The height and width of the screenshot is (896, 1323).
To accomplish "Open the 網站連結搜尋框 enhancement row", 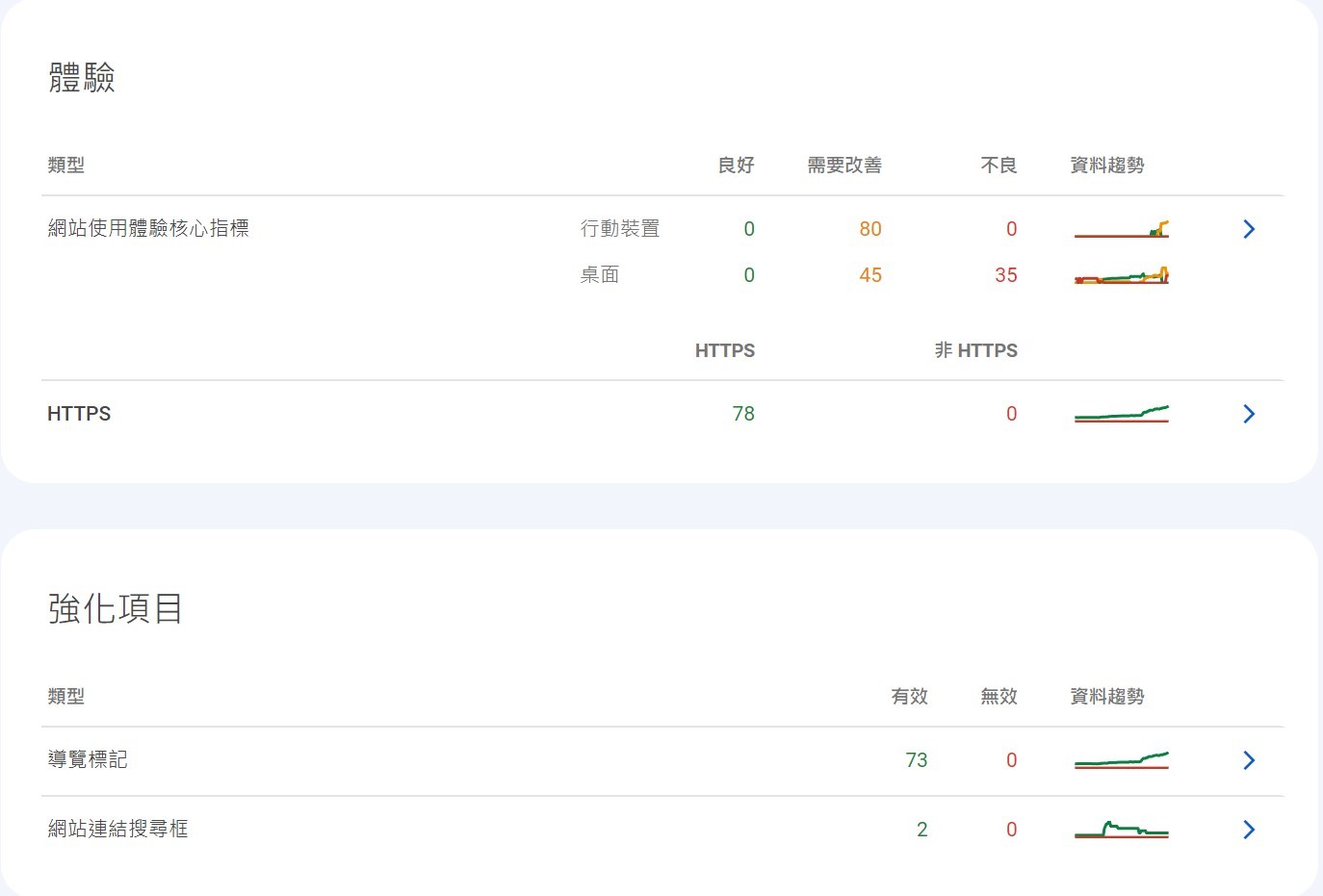I will tap(662, 830).
